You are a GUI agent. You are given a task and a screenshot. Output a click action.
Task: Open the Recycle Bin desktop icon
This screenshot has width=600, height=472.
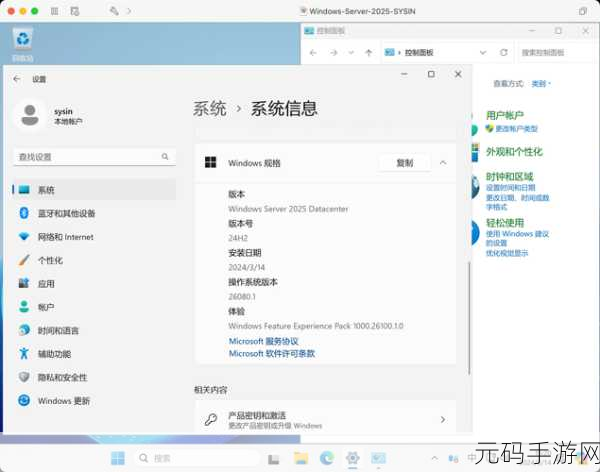(x=23, y=44)
